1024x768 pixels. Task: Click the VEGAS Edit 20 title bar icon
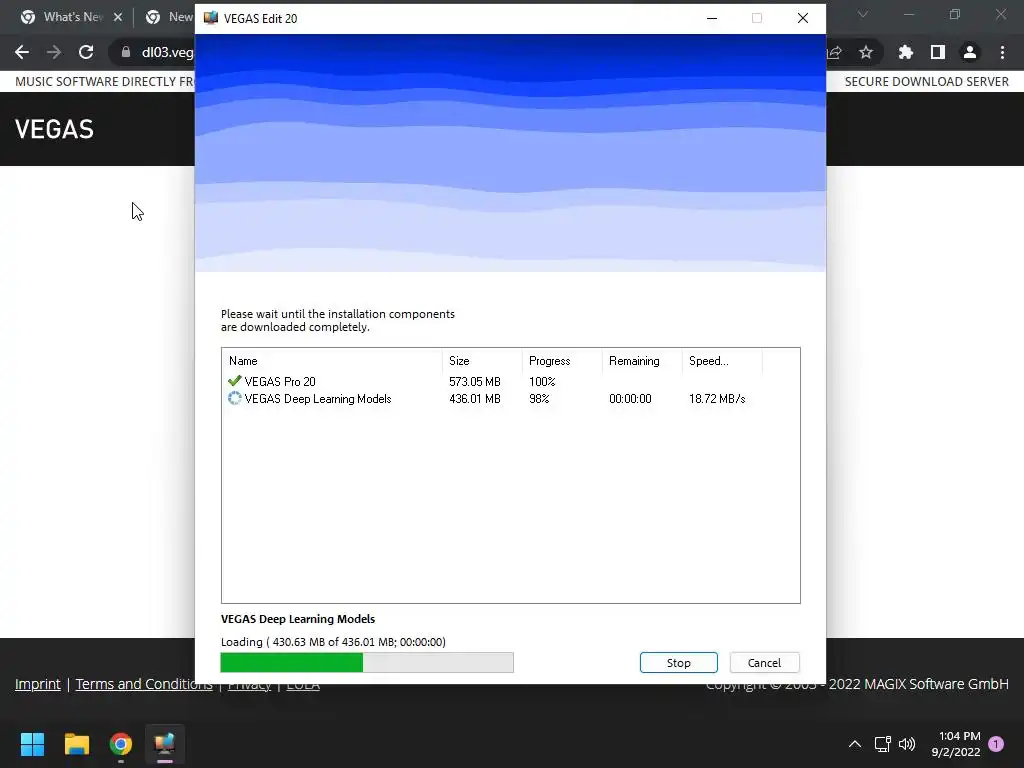pyautogui.click(x=210, y=18)
